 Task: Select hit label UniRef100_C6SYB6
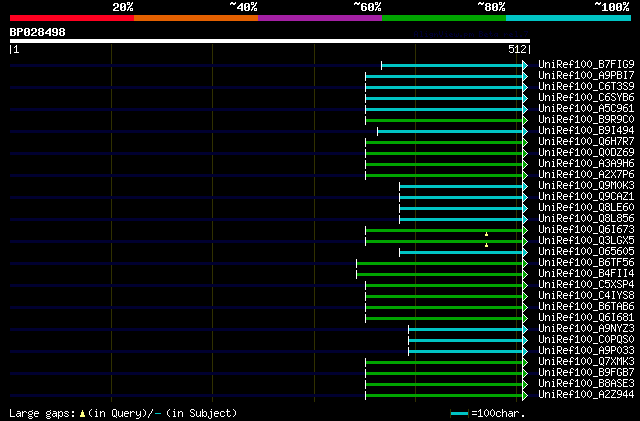tap(586, 97)
